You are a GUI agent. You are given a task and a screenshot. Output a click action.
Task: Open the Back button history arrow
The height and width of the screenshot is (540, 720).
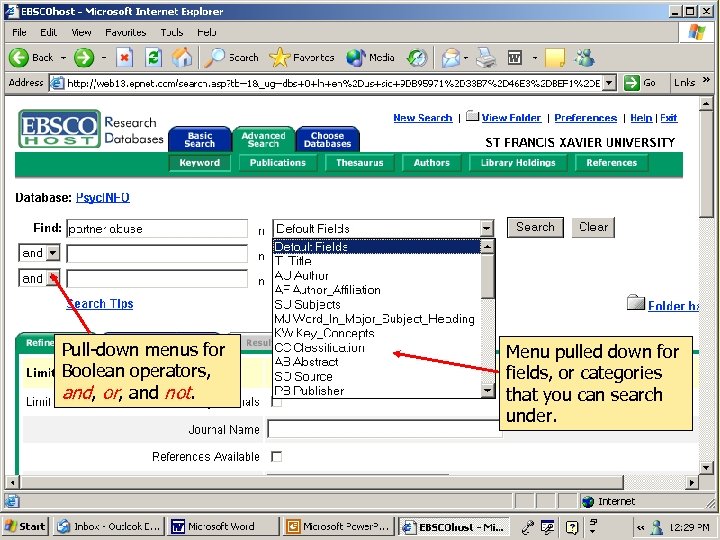tap(63, 58)
